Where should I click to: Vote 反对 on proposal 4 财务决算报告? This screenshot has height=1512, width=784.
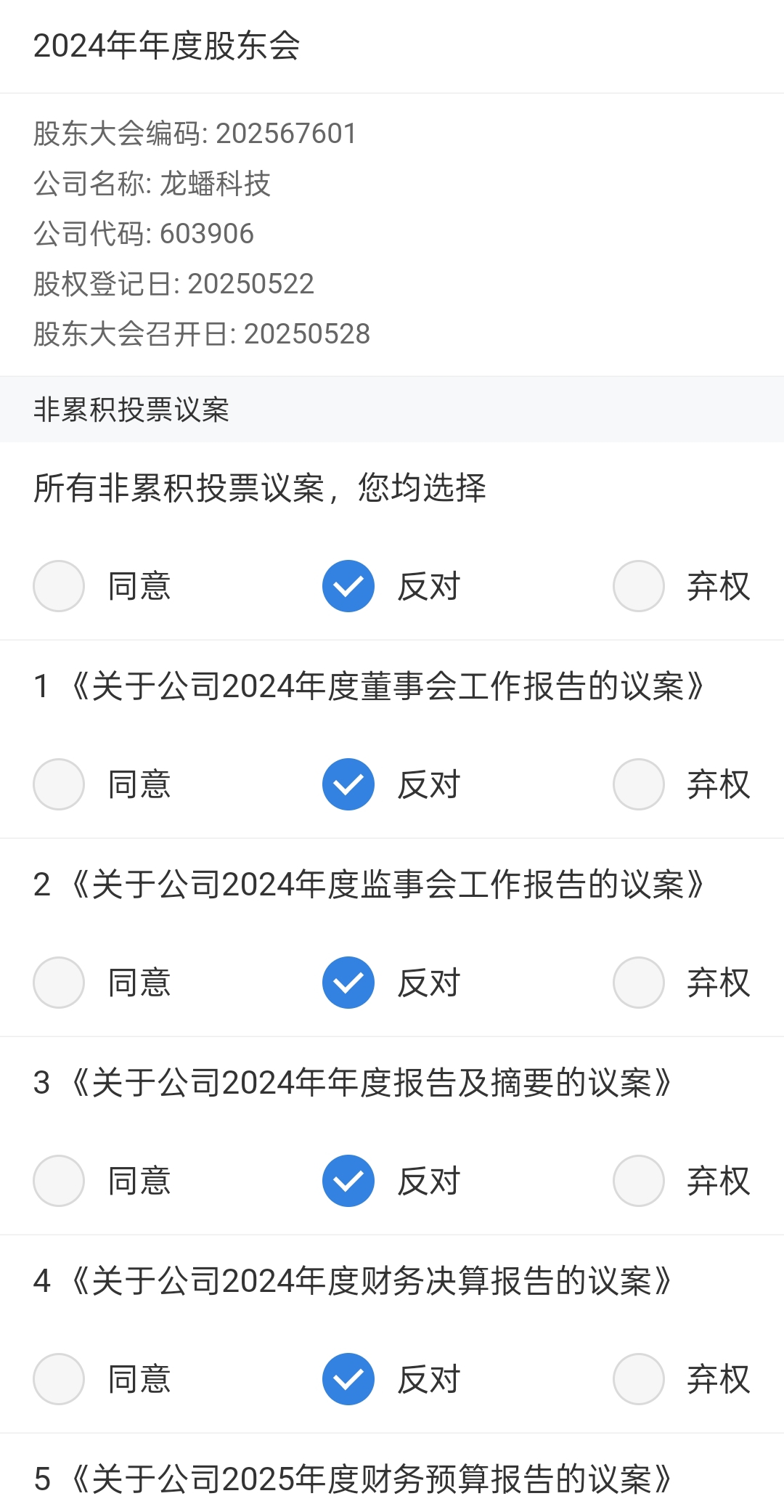point(348,1379)
